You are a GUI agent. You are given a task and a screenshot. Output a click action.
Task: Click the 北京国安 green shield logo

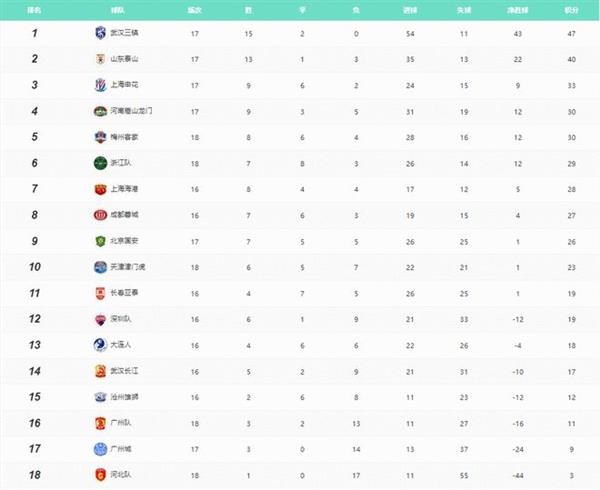100,241
